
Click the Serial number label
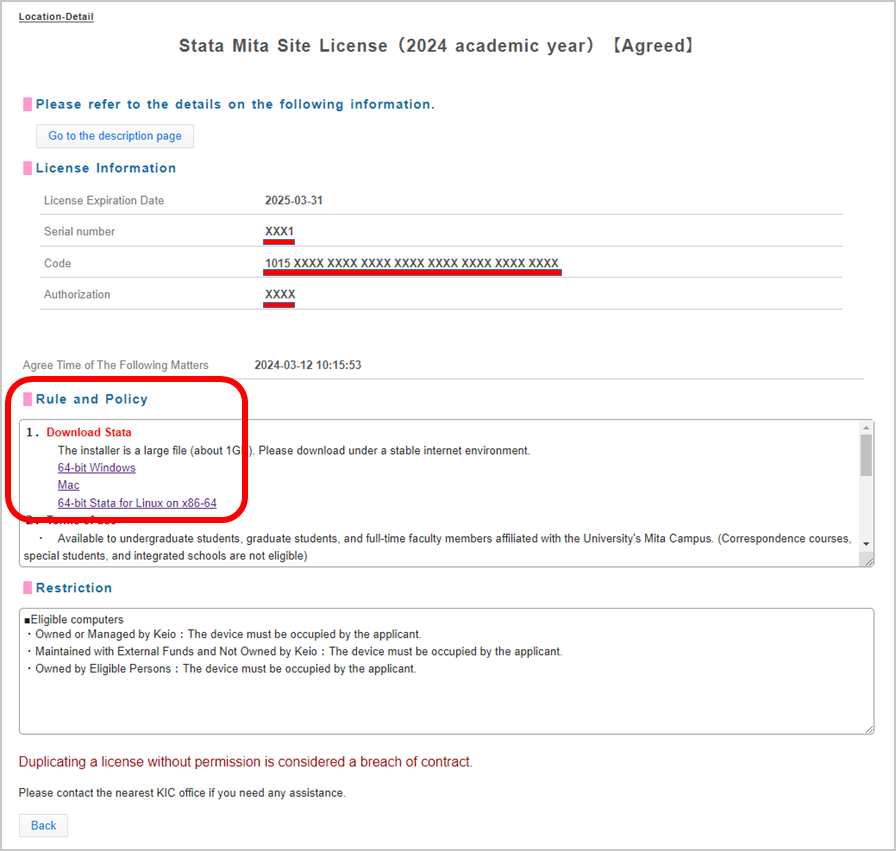[79, 231]
